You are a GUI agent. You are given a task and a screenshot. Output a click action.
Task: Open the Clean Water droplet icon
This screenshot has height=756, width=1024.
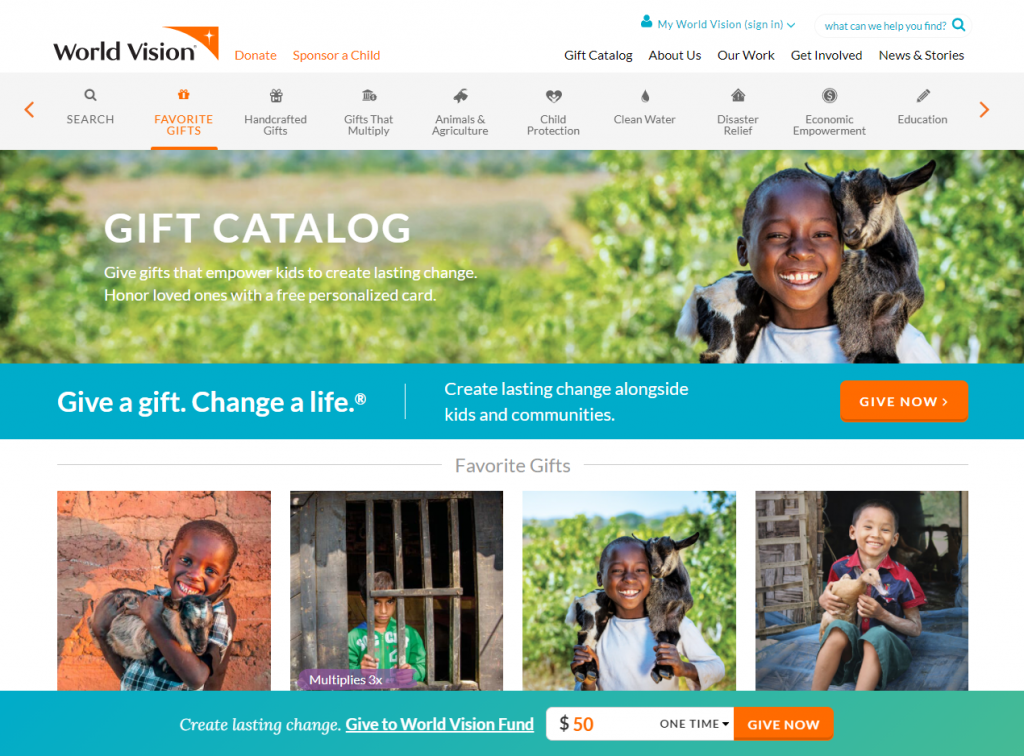(645, 96)
